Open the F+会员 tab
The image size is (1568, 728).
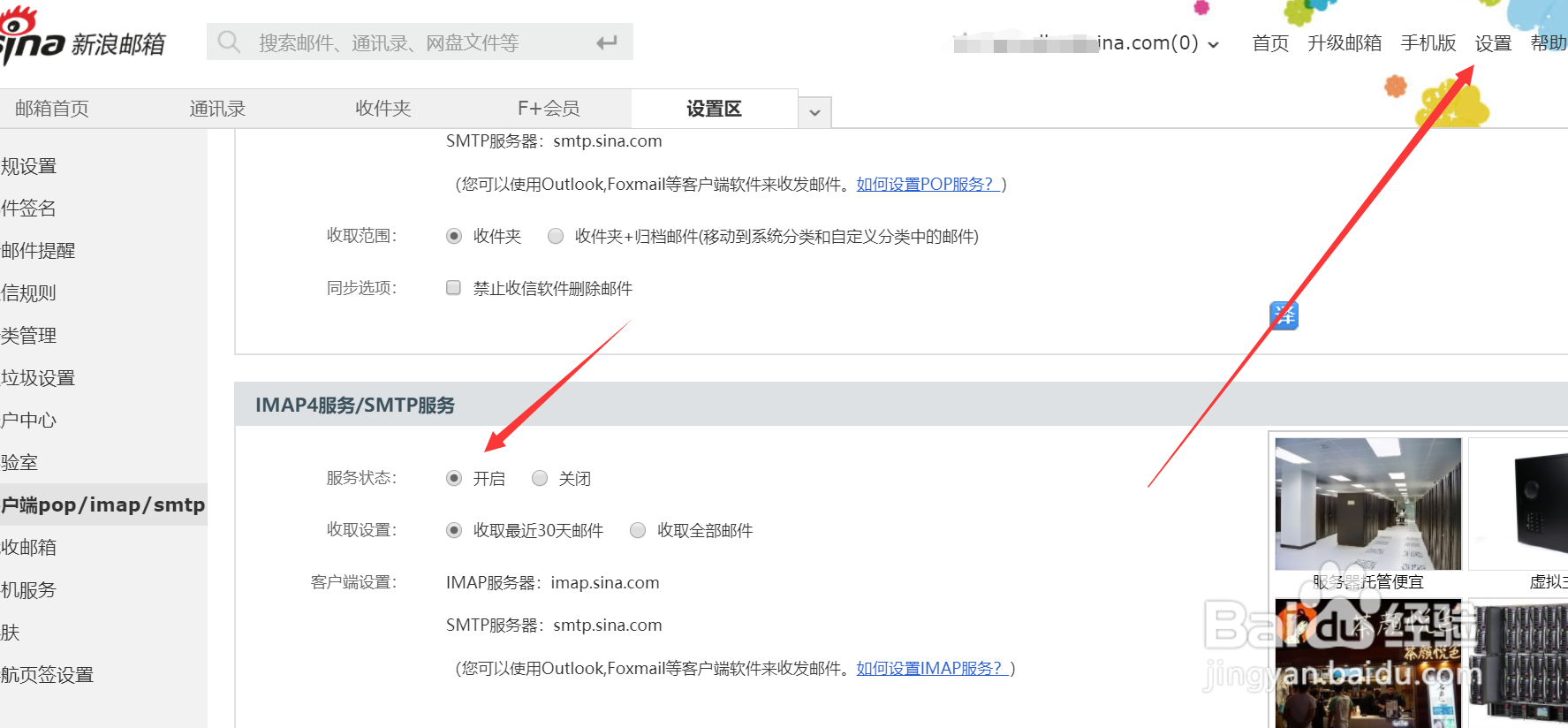tap(549, 109)
